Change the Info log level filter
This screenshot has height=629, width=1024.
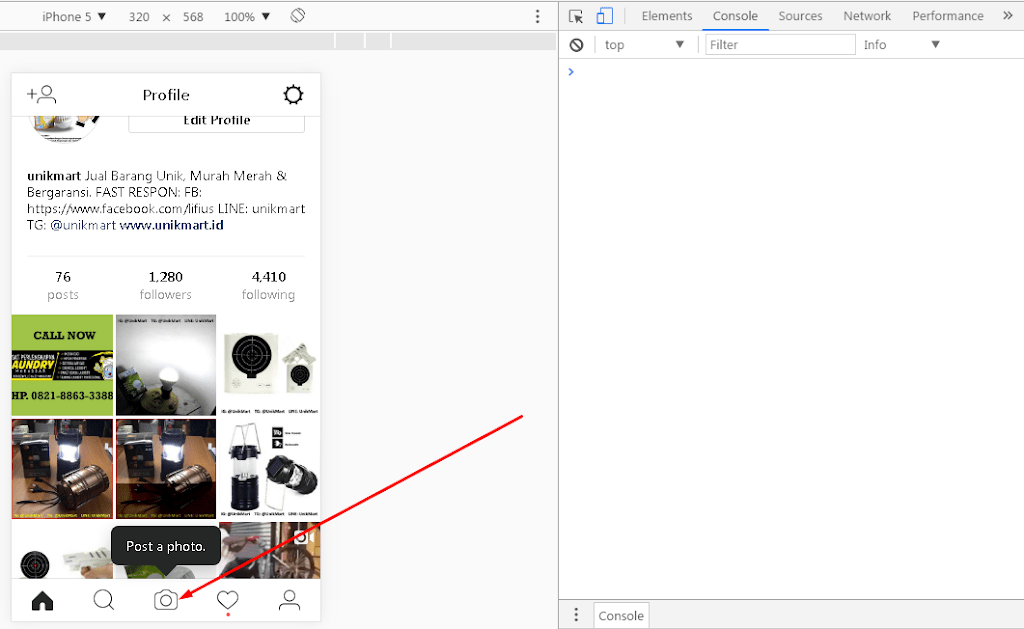coord(899,44)
